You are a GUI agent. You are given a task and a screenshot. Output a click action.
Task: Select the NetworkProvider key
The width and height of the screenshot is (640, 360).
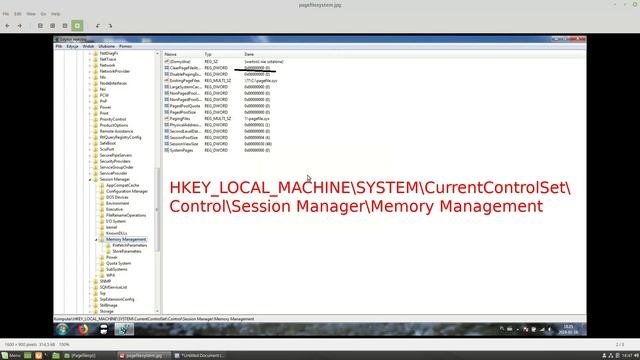point(114,71)
